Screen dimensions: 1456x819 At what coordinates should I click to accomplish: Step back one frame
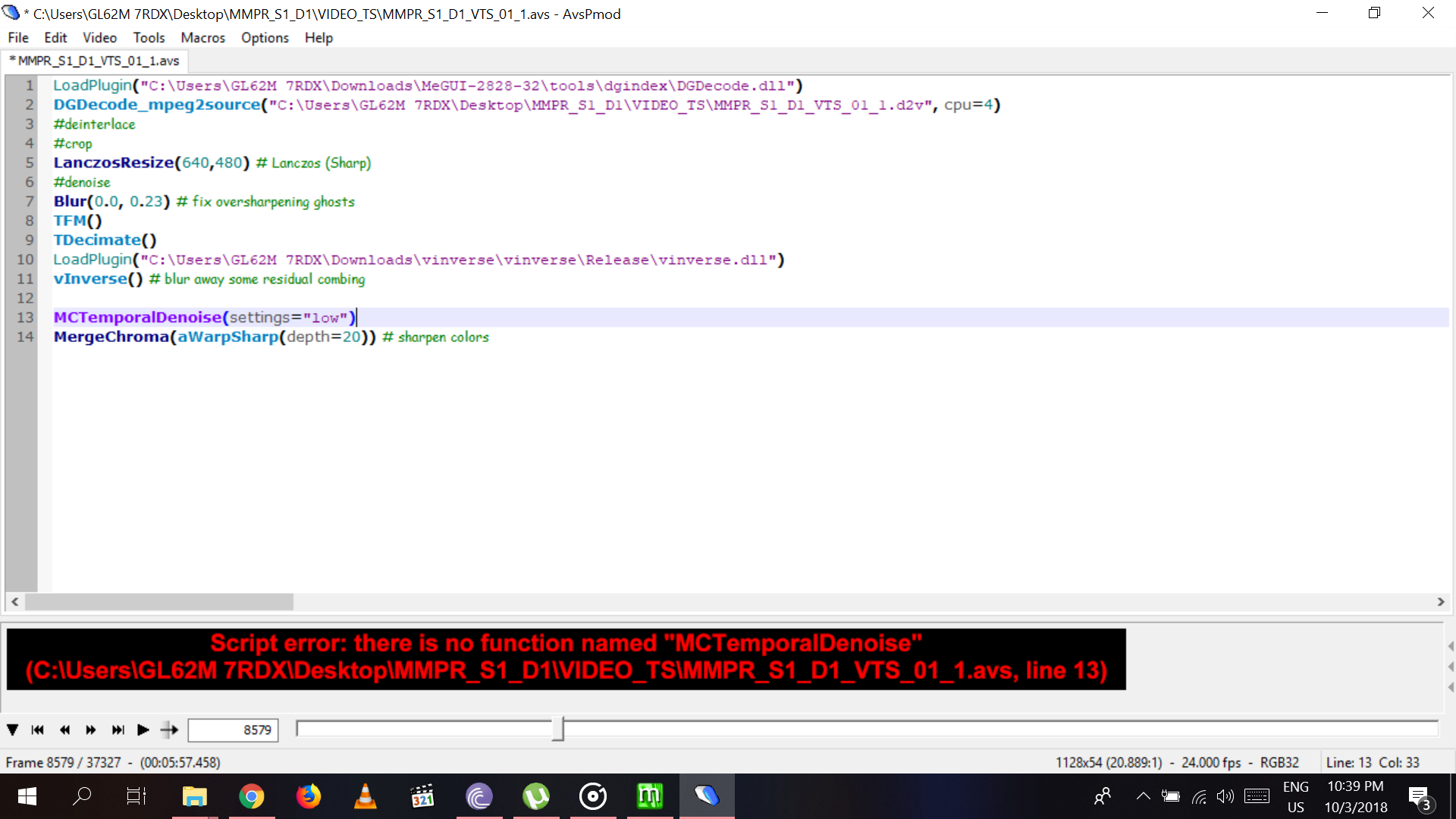64,730
